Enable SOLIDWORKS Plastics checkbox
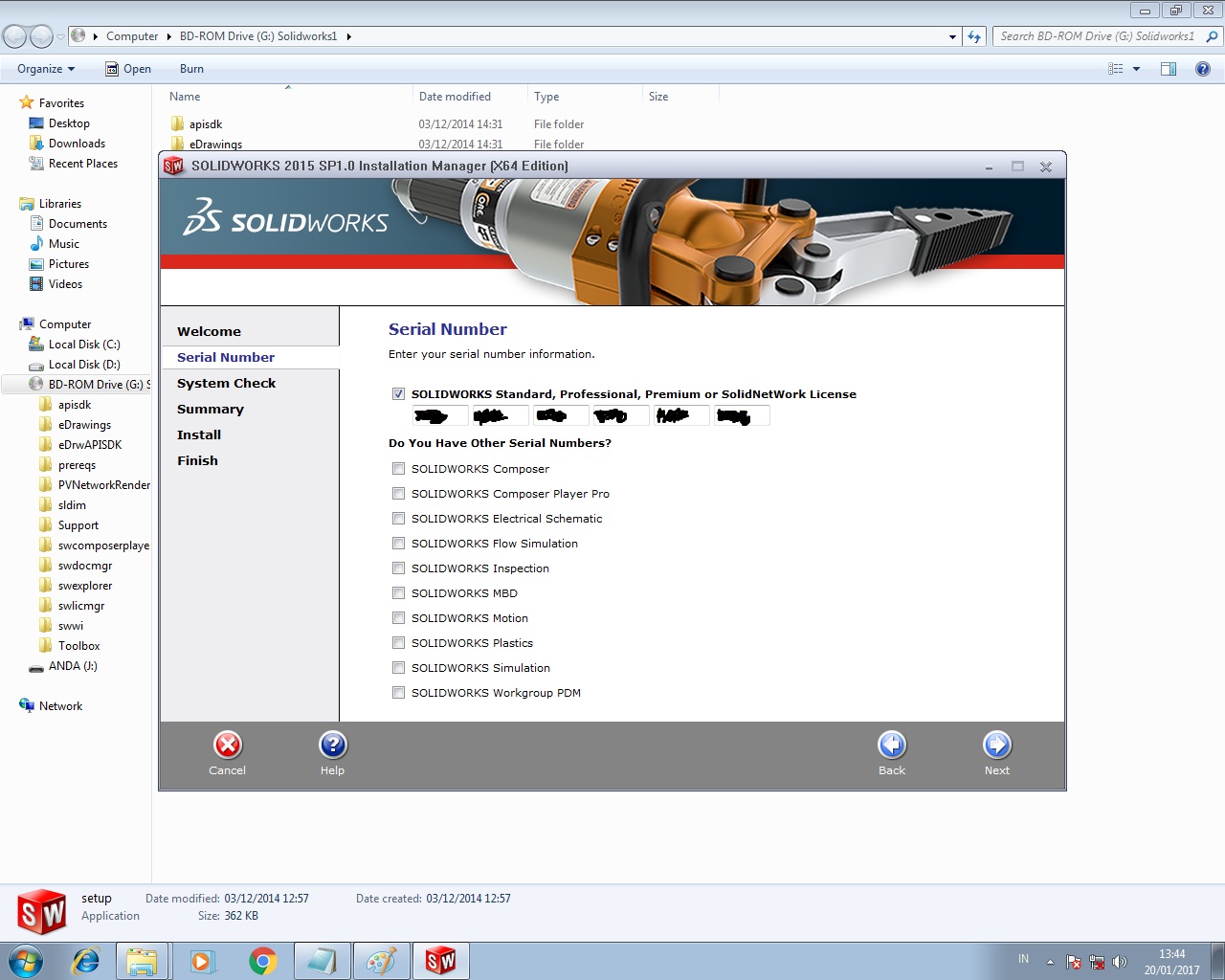The height and width of the screenshot is (980, 1225). pos(398,643)
